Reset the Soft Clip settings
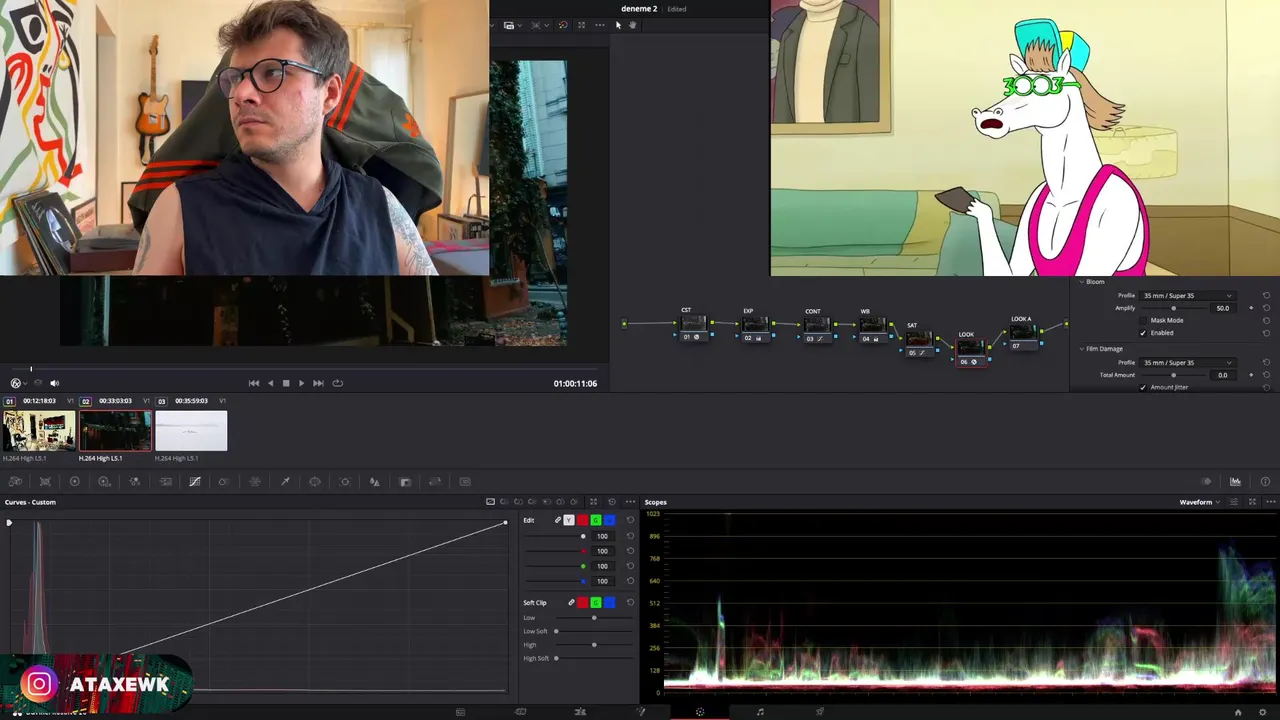1280x720 pixels. click(x=630, y=602)
